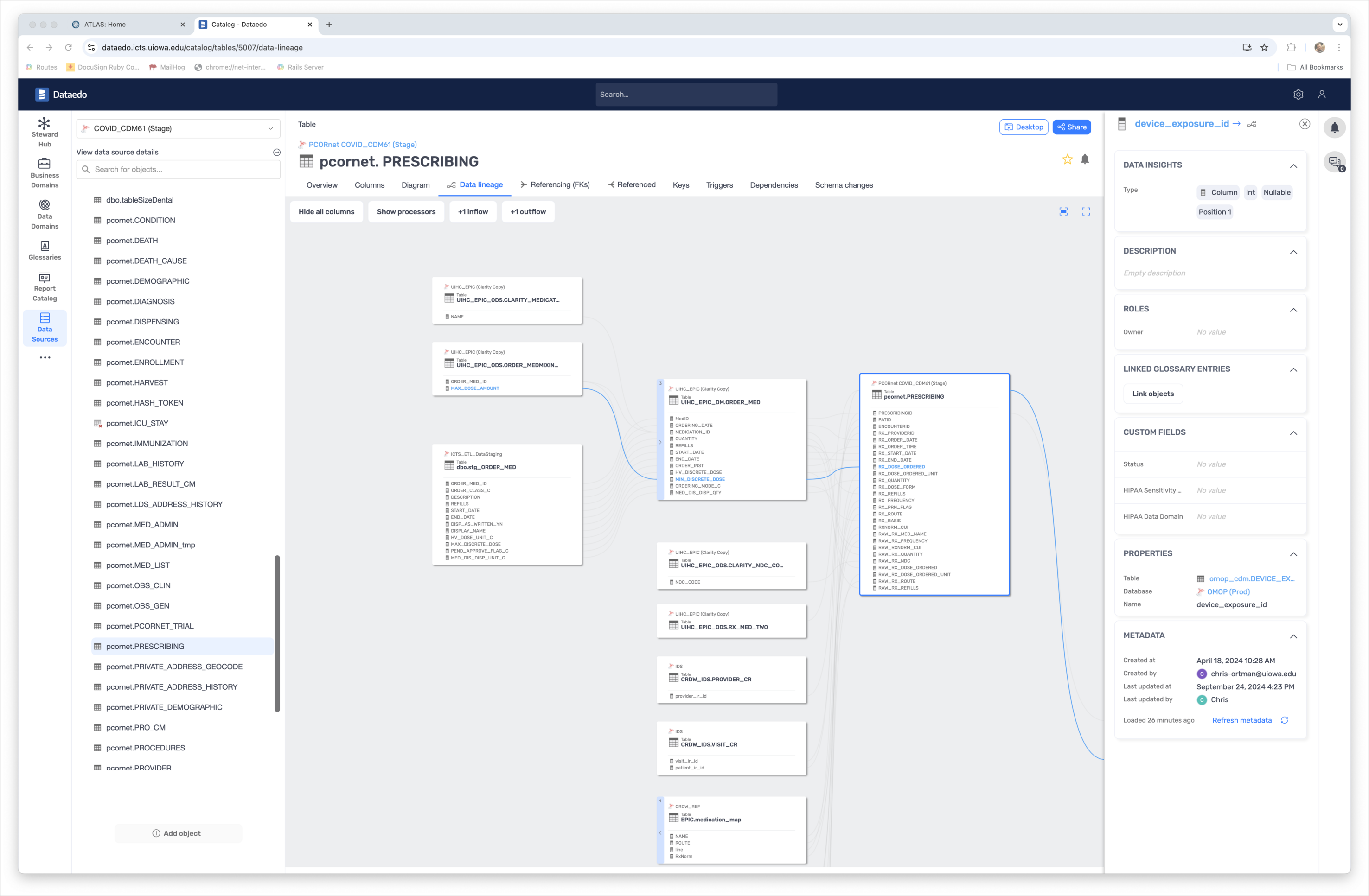Collapse the Metadata section
Screen dimensions: 1369x896
(1293, 636)
